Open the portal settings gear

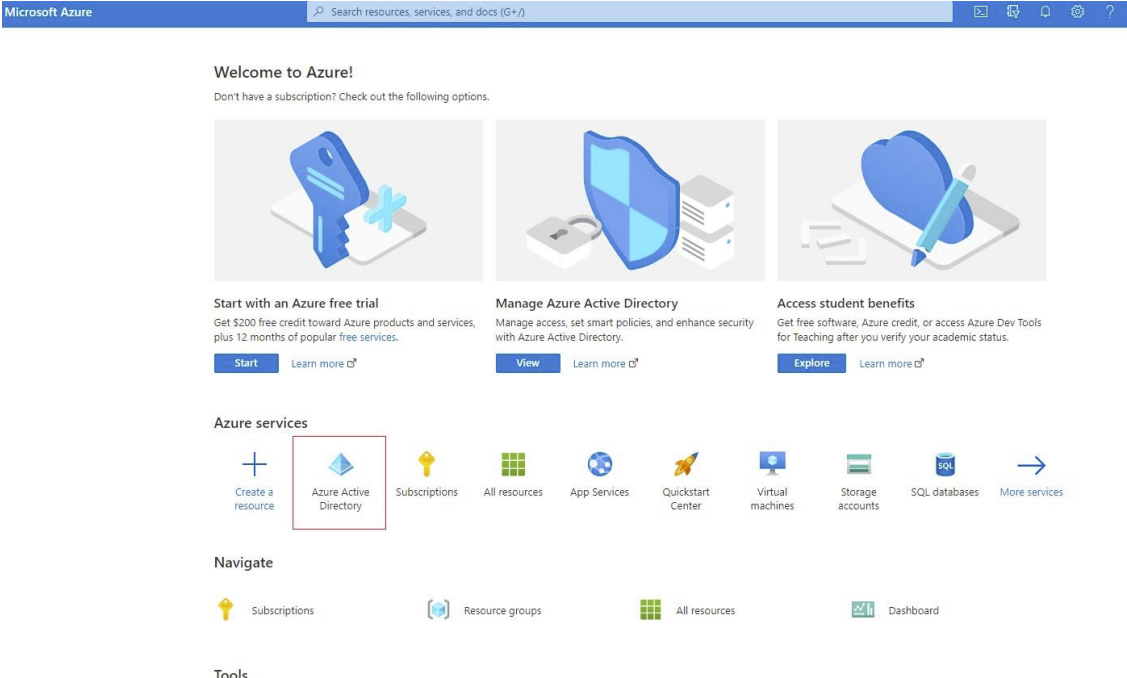pos(1077,12)
